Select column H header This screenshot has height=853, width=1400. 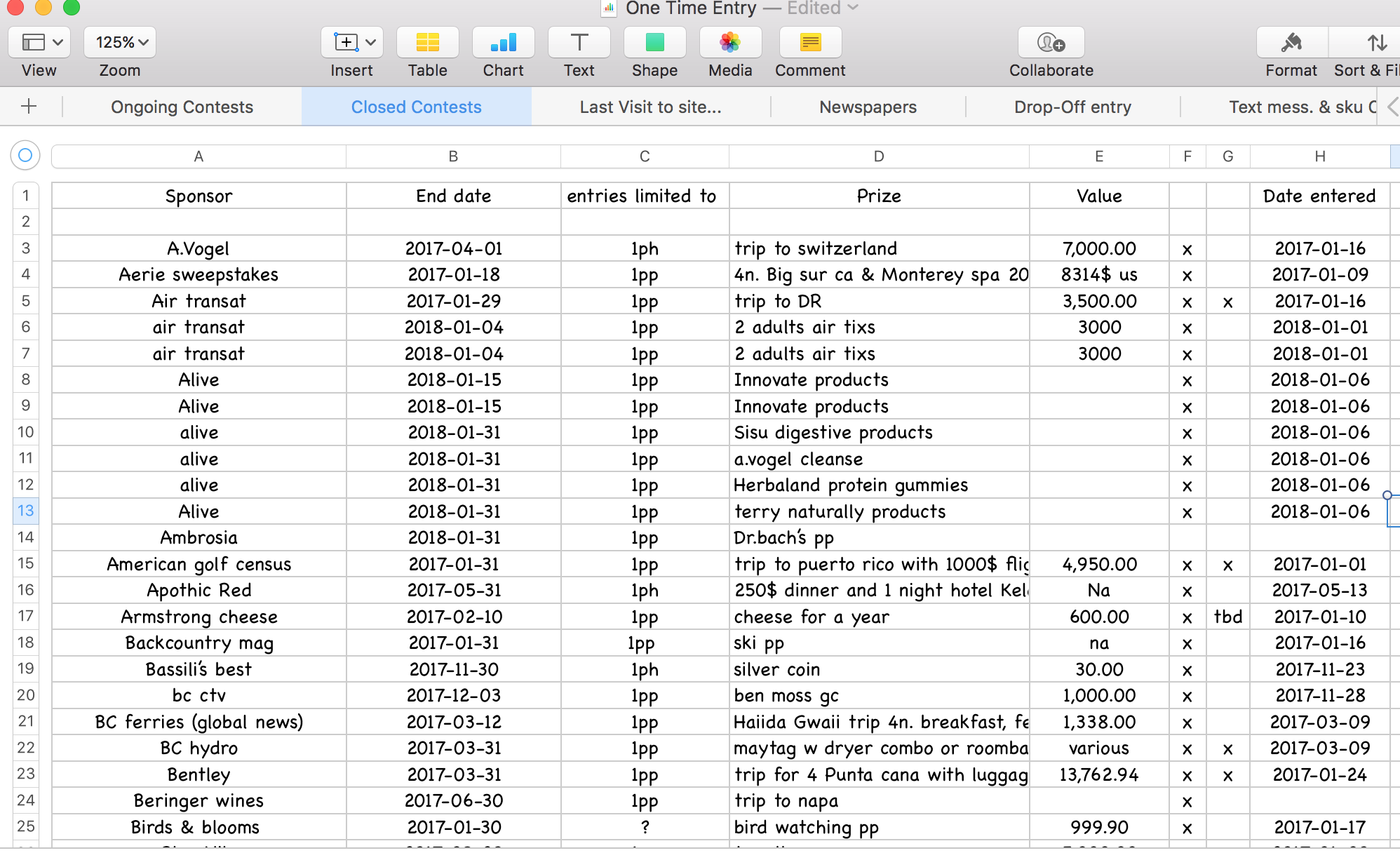coord(1320,156)
